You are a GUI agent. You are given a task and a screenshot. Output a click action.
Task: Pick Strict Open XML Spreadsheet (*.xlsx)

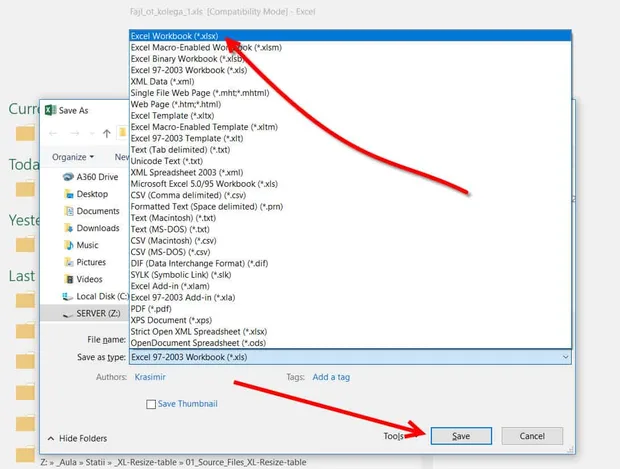(x=350, y=332)
